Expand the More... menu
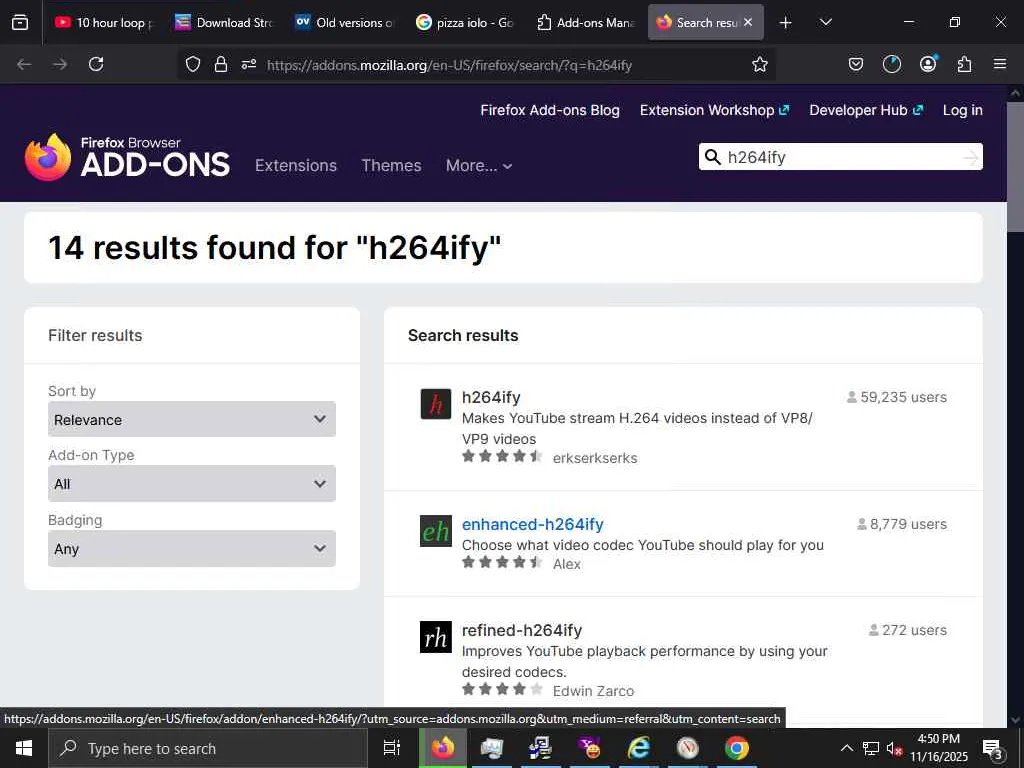Image resolution: width=1024 pixels, height=768 pixels. tap(479, 166)
